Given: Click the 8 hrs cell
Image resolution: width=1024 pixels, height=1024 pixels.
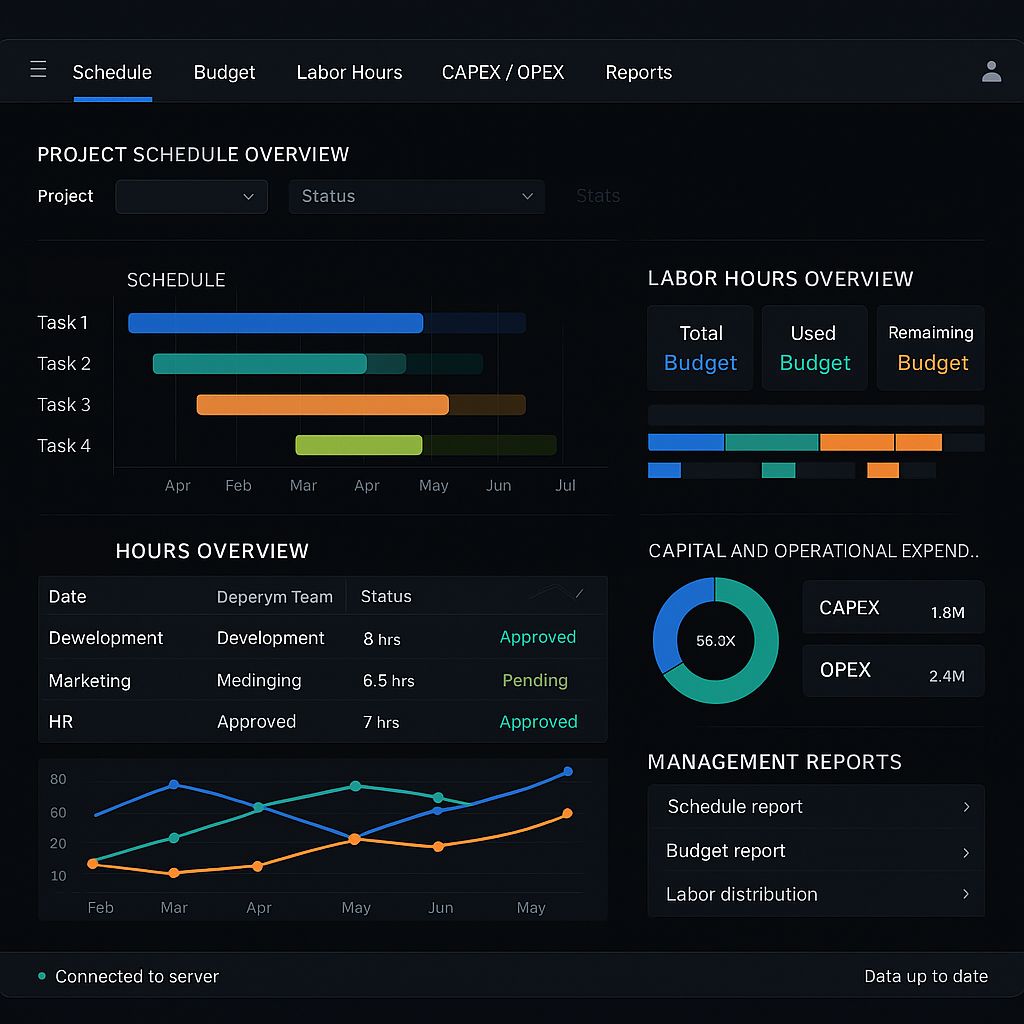Looking at the screenshot, I should click(x=381, y=639).
